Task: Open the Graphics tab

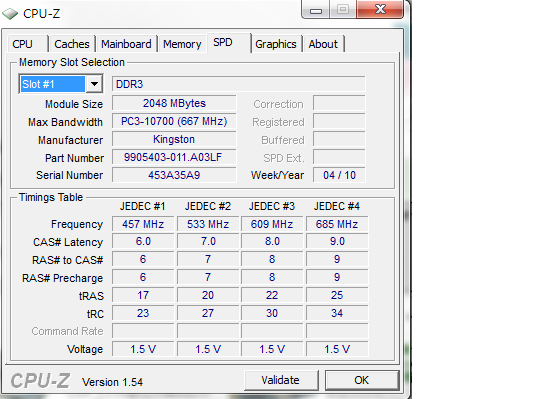Action: tap(276, 44)
